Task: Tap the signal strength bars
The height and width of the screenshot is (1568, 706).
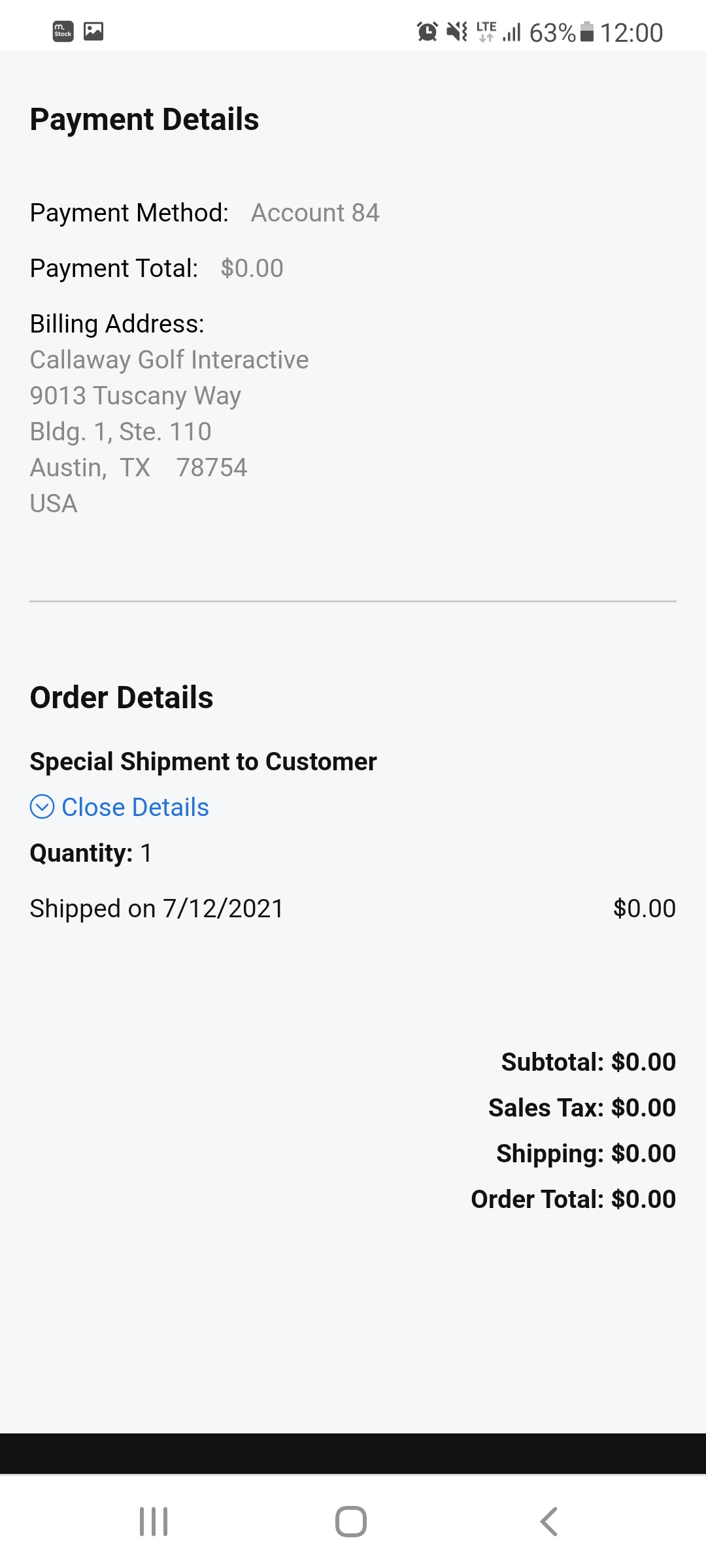Action: [512, 32]
